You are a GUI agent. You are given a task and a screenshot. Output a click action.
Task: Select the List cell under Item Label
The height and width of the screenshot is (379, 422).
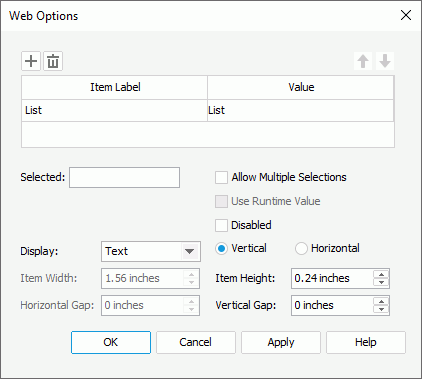pos(114,110)
